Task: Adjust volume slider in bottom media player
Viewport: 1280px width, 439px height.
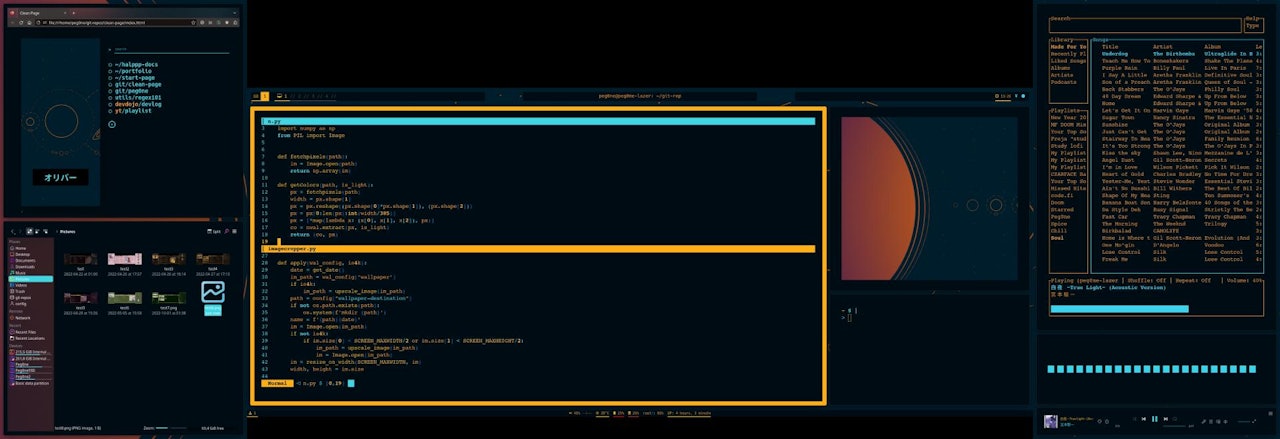Action: 1244,422
